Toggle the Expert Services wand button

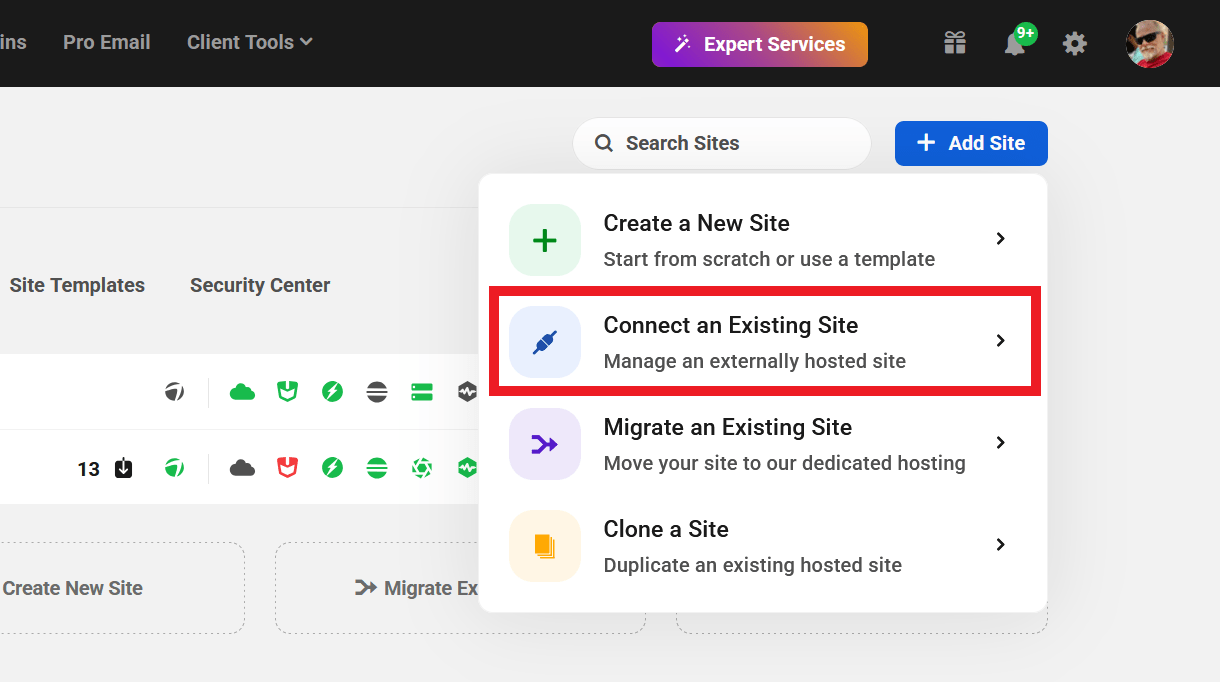(x=759, y=44)
